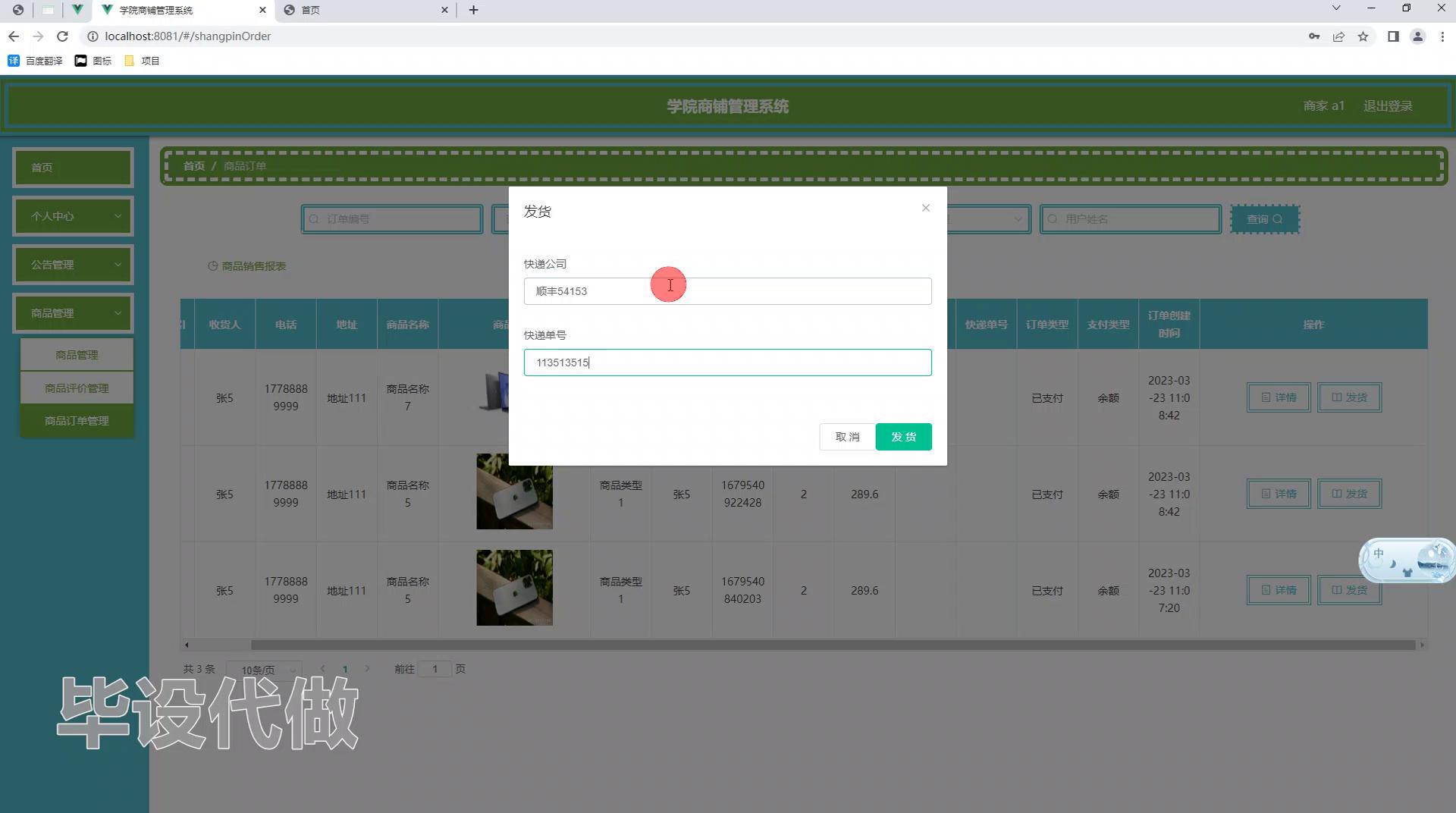The height and width of the screenshot is (813, 1456).
Task: Open the partially hidden filter dropdown arrow
Action: pos(1018,219)
